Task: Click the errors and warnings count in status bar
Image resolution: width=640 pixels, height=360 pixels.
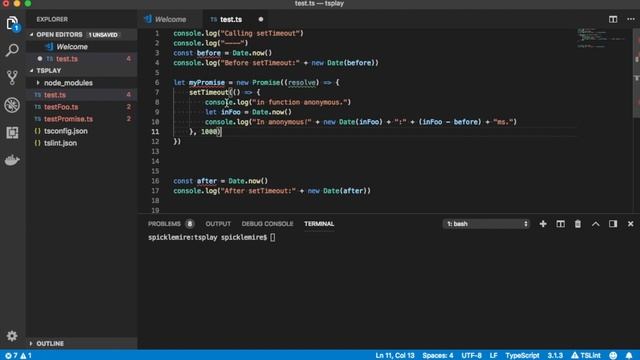Action: click(18, 355)
